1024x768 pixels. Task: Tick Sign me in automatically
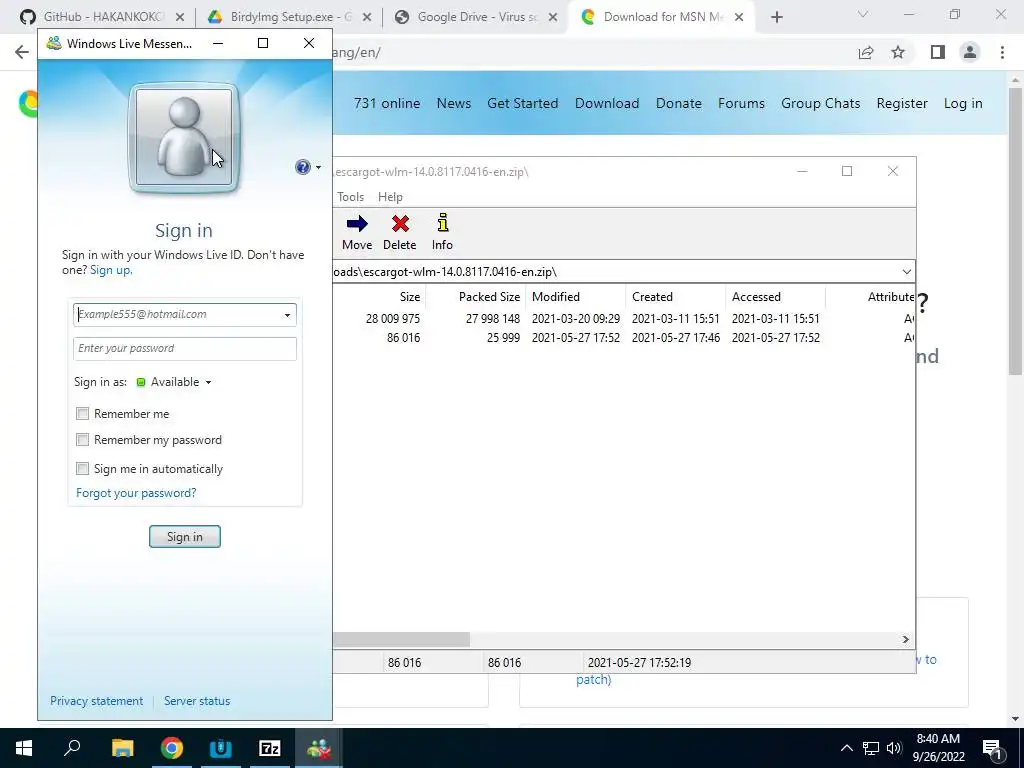coord(82,468)
